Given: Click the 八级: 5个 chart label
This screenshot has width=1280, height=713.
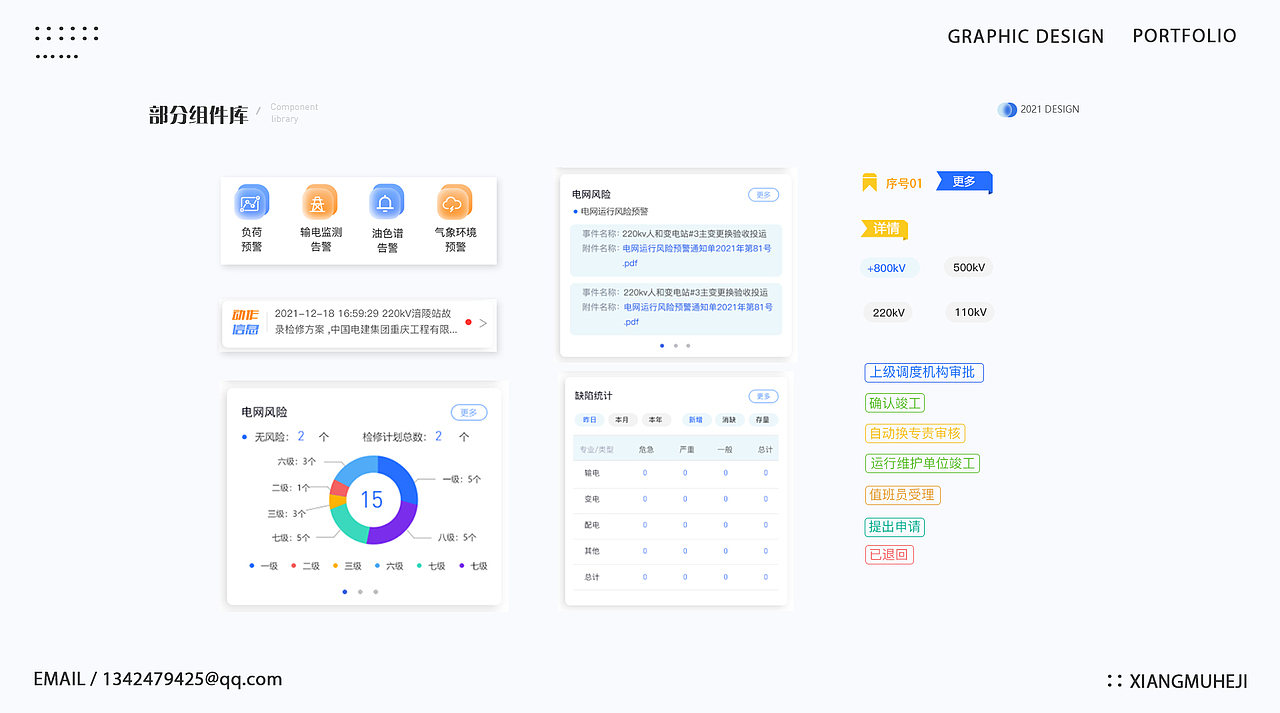Looking at the screenshot, I should [457, 537].
